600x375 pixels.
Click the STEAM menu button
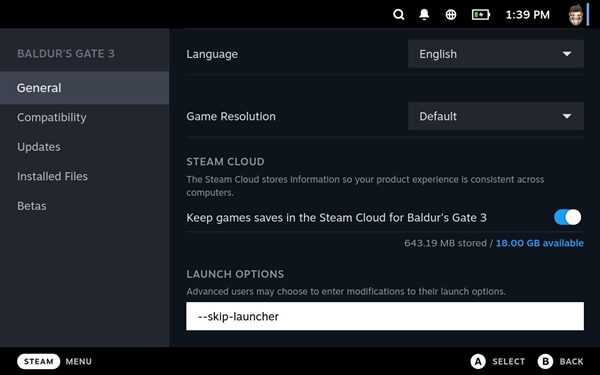[39, 361]
